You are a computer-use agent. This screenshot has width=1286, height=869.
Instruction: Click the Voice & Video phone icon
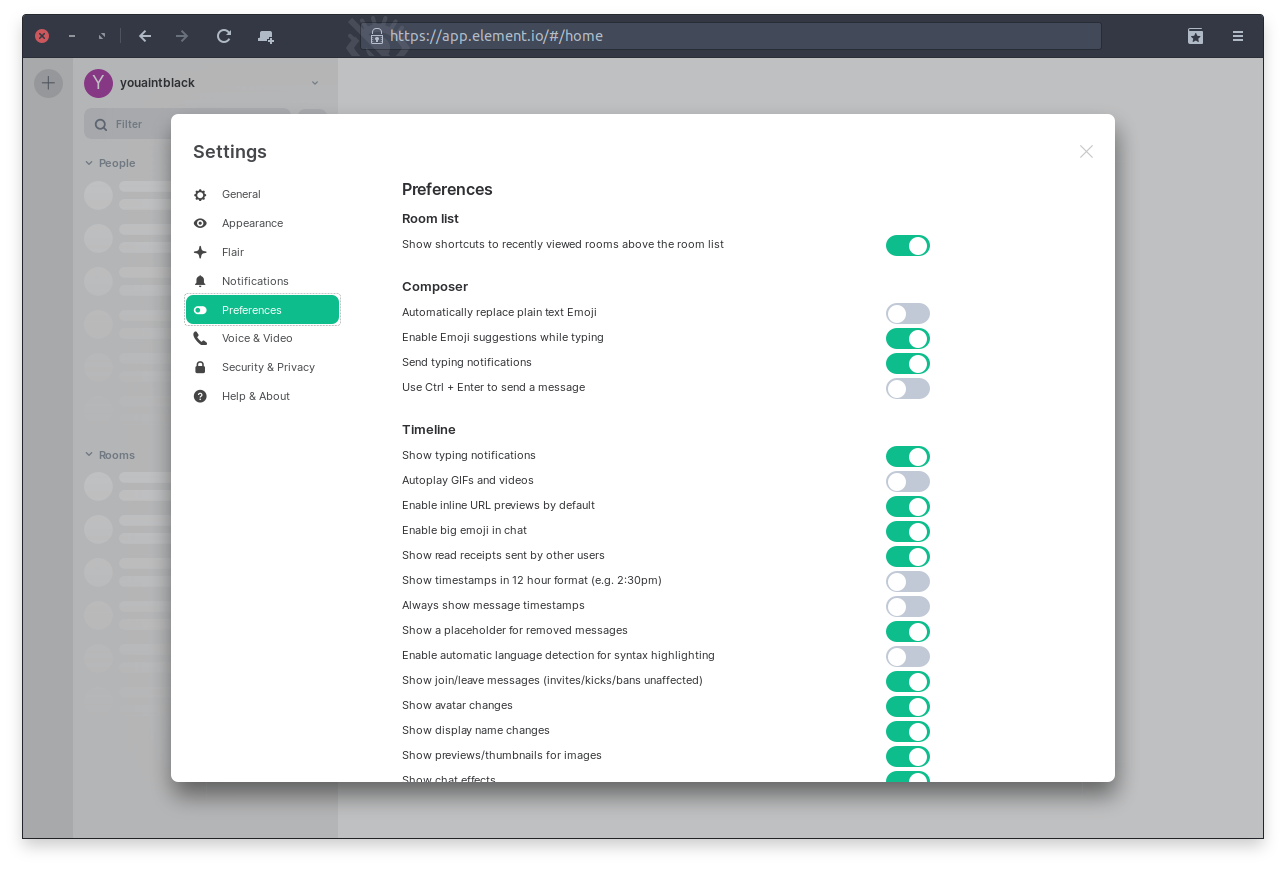[x=200, y=339]
